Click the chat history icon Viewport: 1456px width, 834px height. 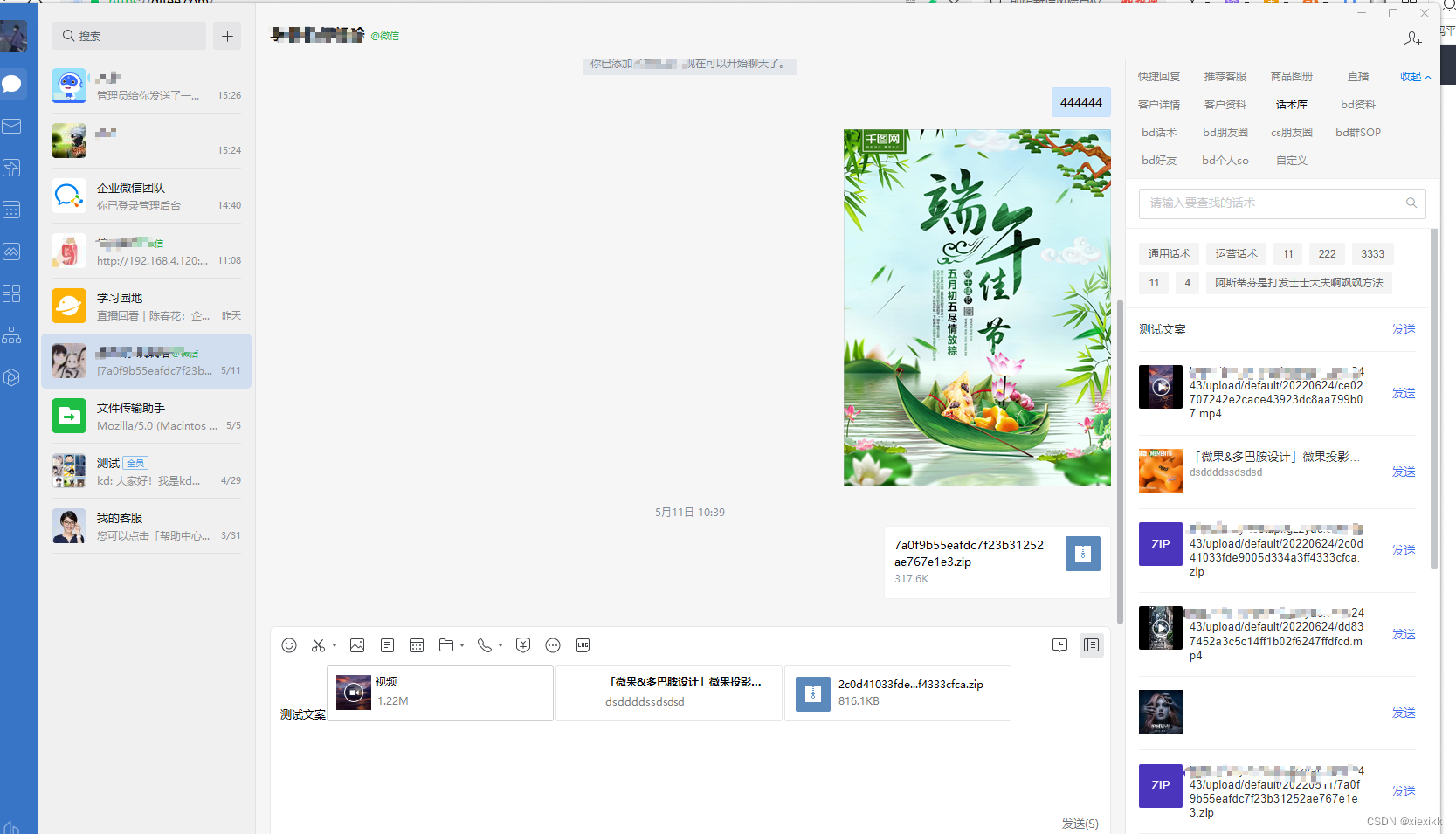tap(1059, 645)
